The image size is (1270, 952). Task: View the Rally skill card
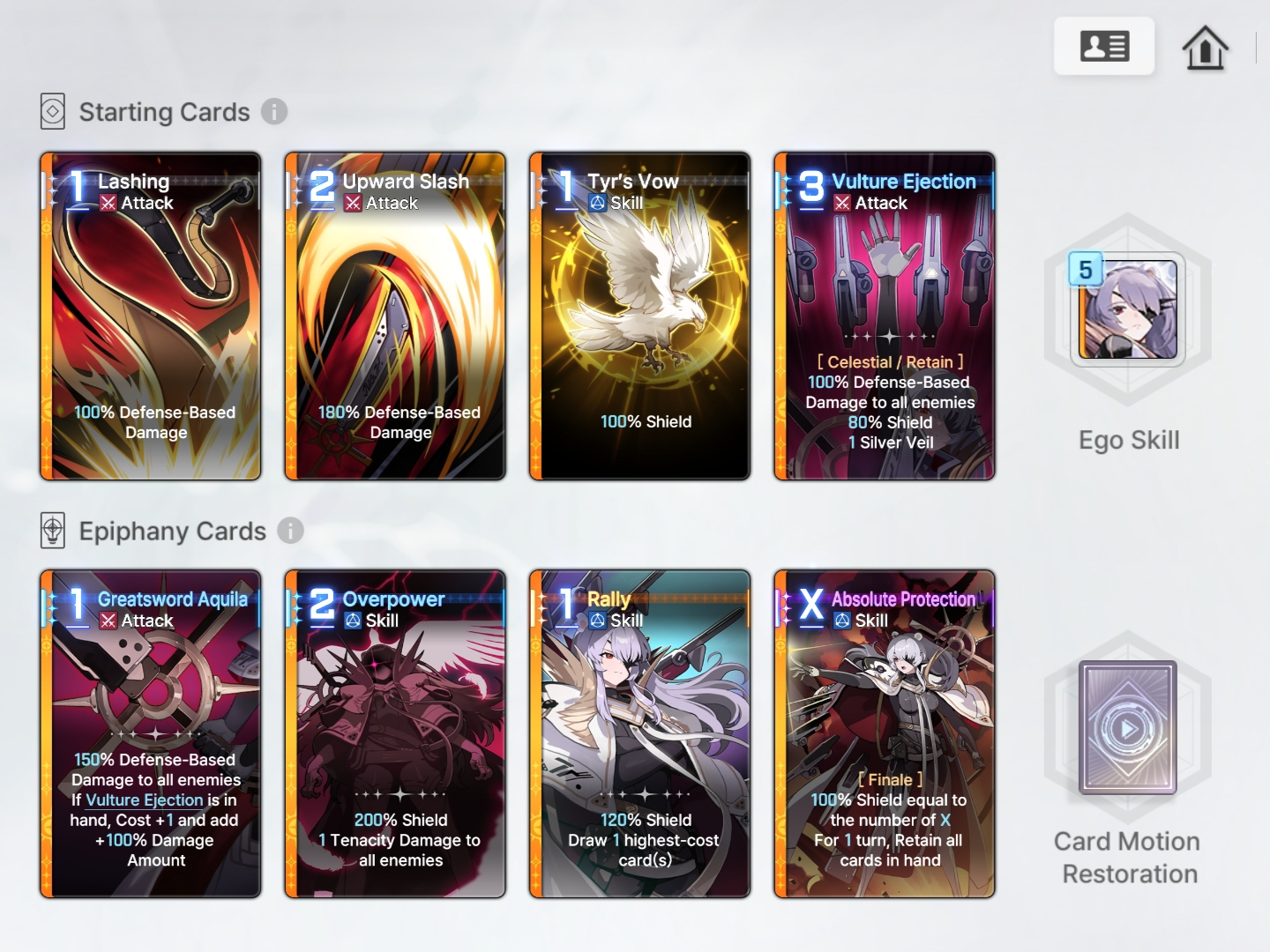pyautogui.click(x=639, y=734)
